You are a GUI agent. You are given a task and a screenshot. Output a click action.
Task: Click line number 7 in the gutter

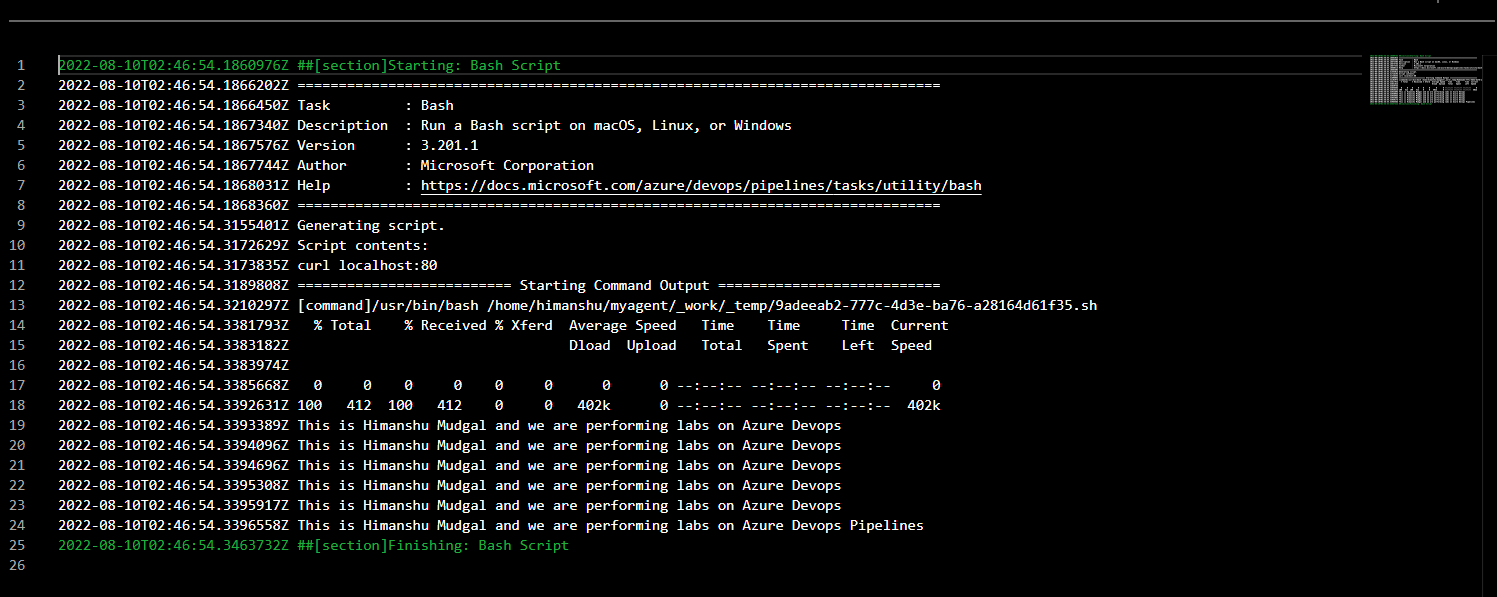tap(21, 185)
